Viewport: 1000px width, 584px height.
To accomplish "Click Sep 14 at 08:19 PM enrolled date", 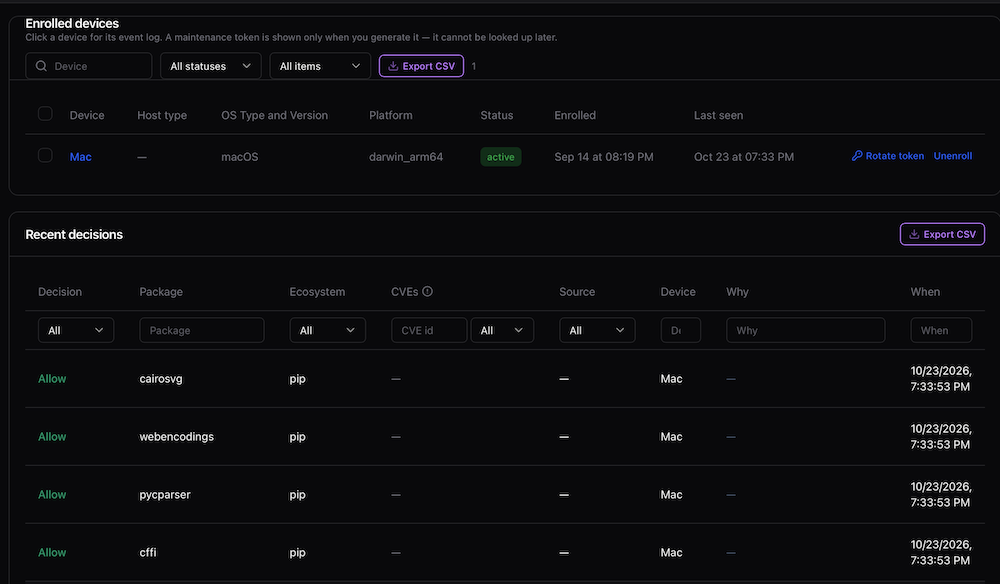I will tap(604, 157).
